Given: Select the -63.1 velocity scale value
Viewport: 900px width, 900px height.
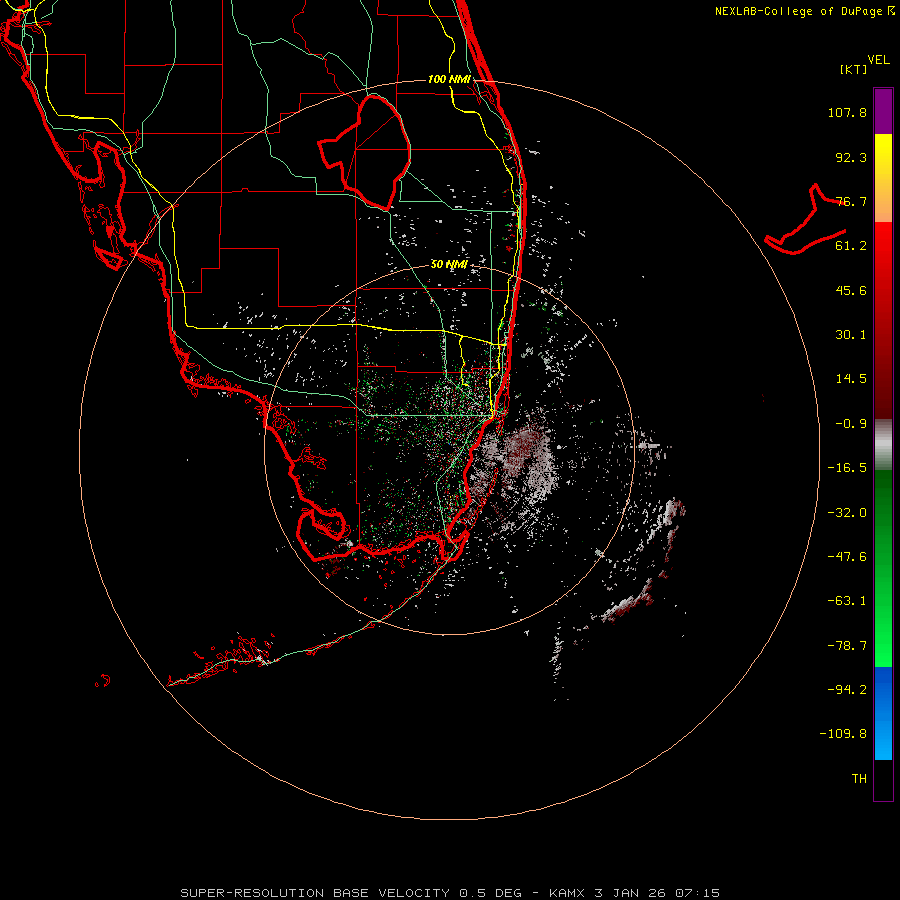Looking at the screenshot, I should click(x=847, y=601).
